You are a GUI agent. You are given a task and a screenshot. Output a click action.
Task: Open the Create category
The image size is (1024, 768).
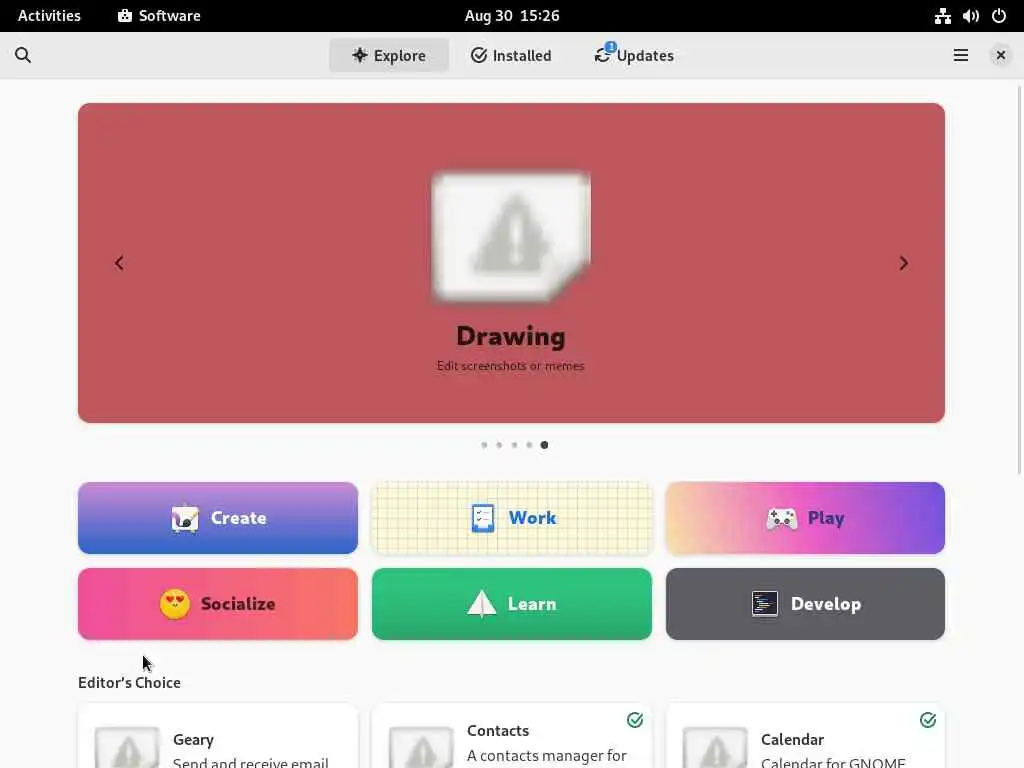pyautogui.click(x=217, y=518)
